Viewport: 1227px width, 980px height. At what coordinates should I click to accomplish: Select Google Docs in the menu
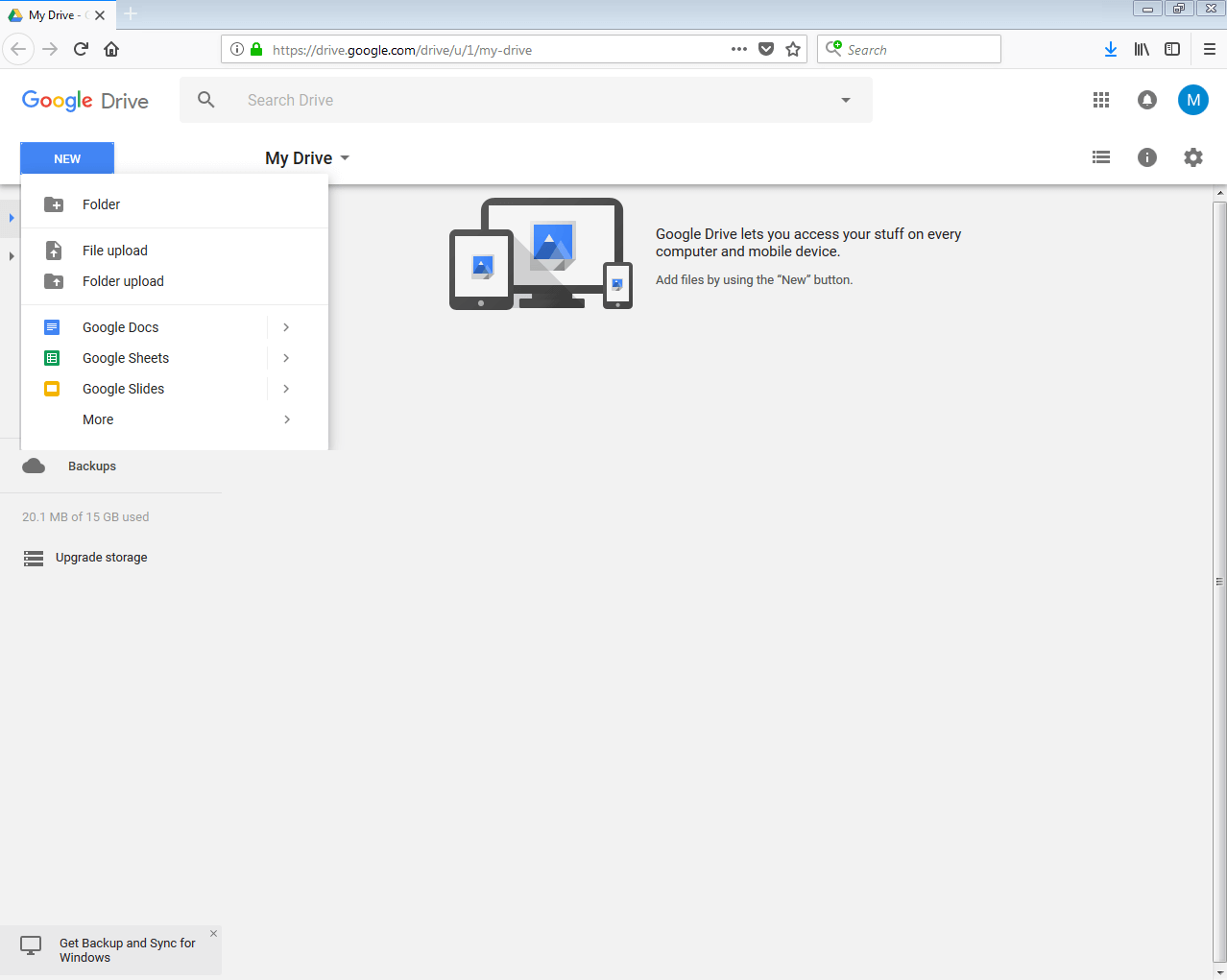click(x=144, y=327)
